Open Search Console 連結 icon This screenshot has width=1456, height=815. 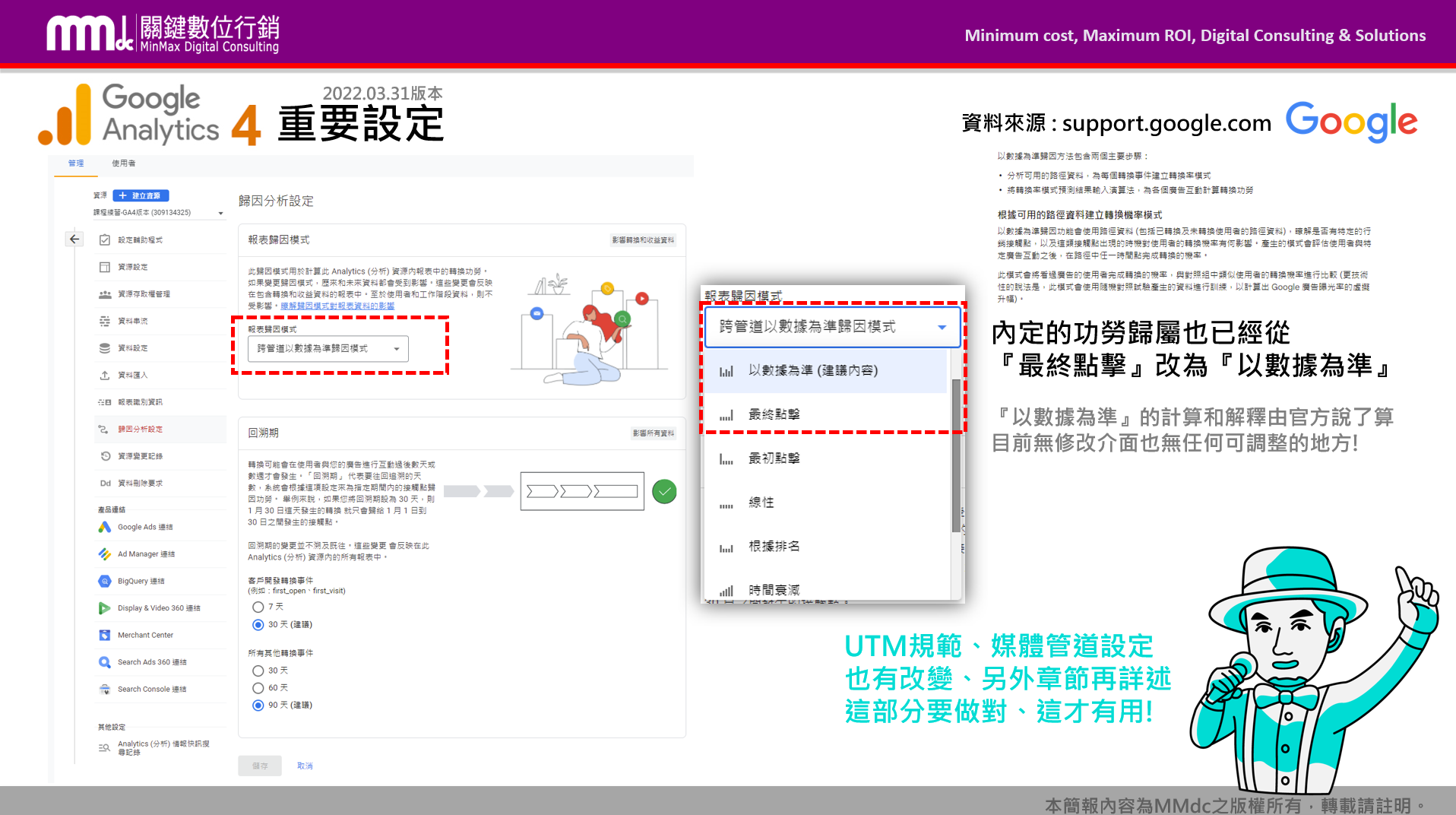click(x=105, y=689)
